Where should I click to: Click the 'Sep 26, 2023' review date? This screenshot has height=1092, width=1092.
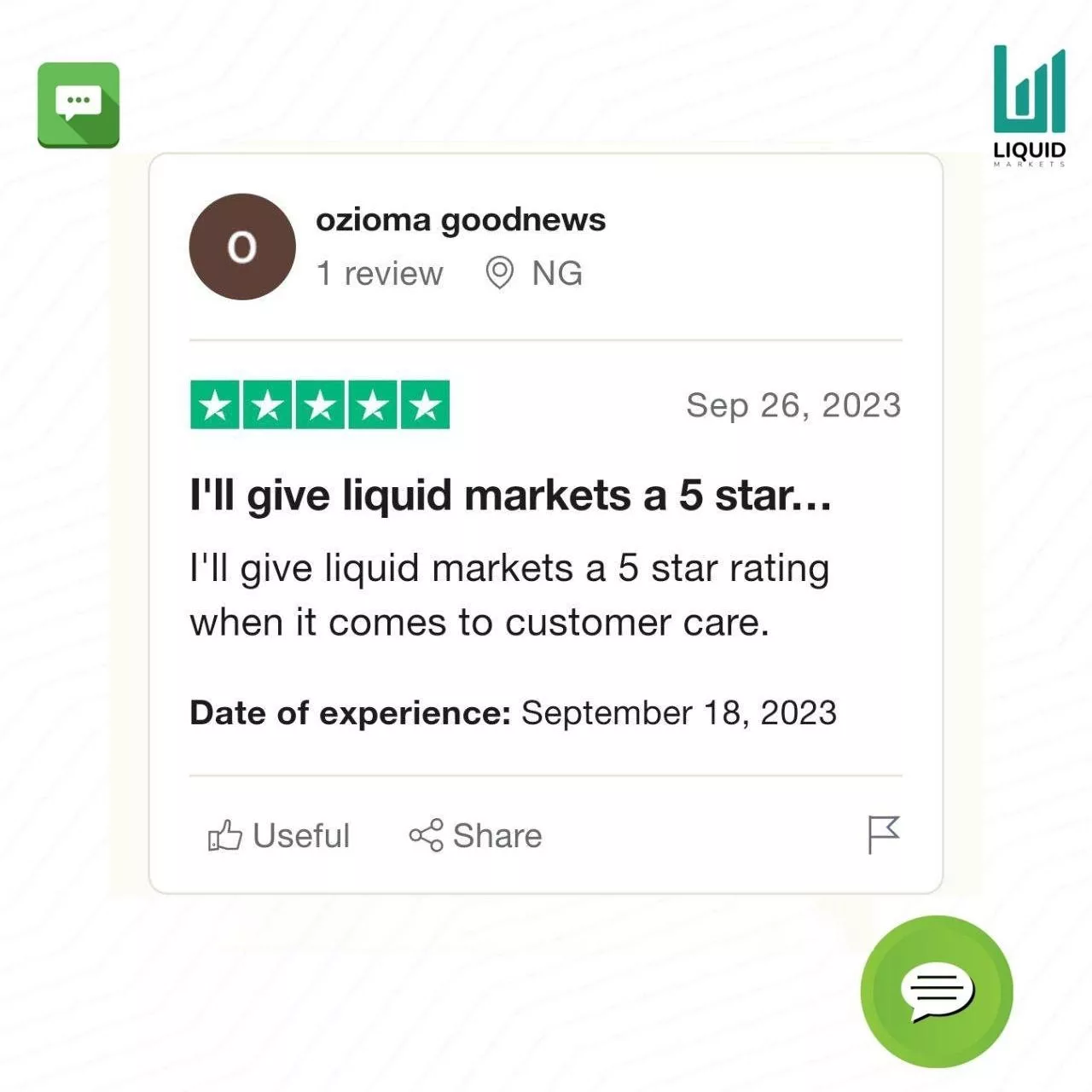click(793, 406)
